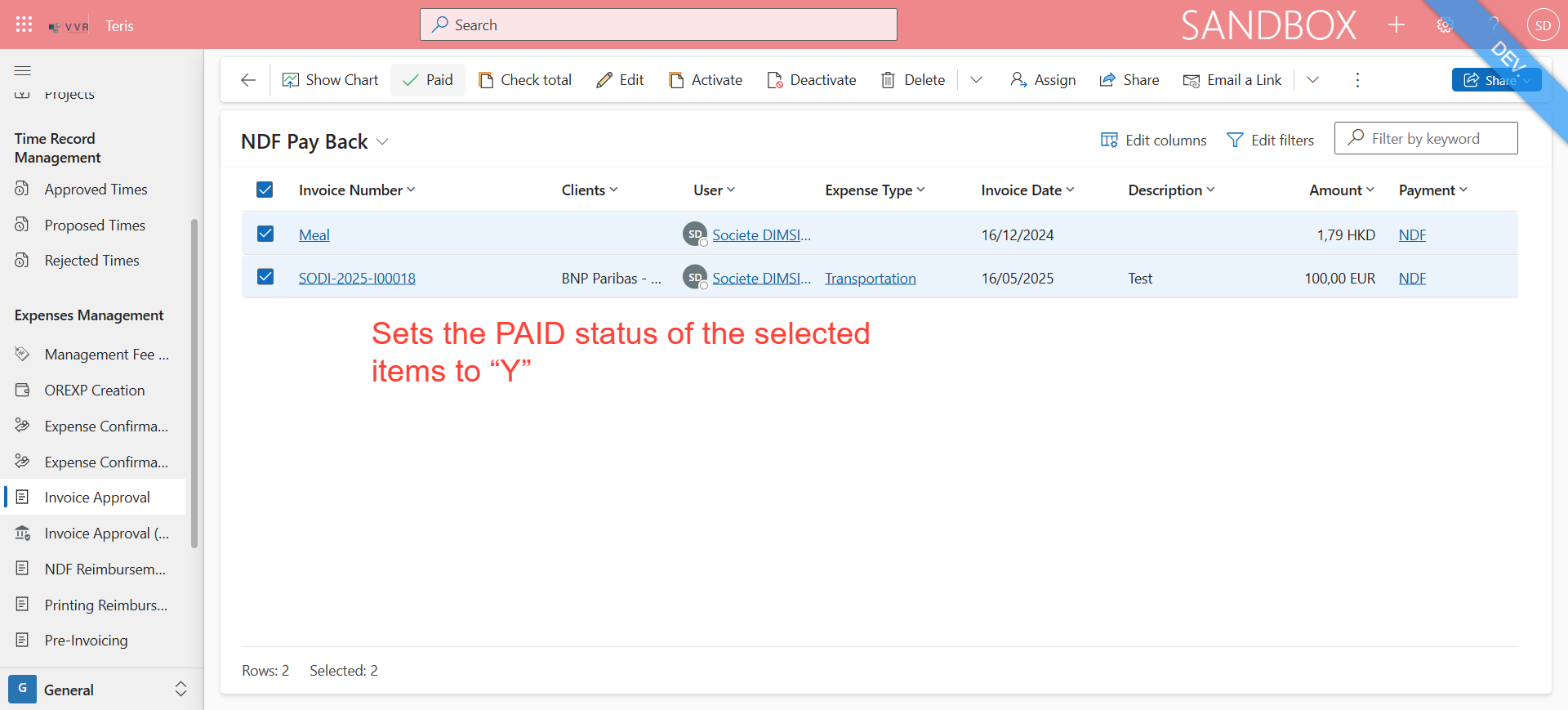Open the first Expense Confirma... entry
The height and width of the screenshot is (710, 1568).
95,426
